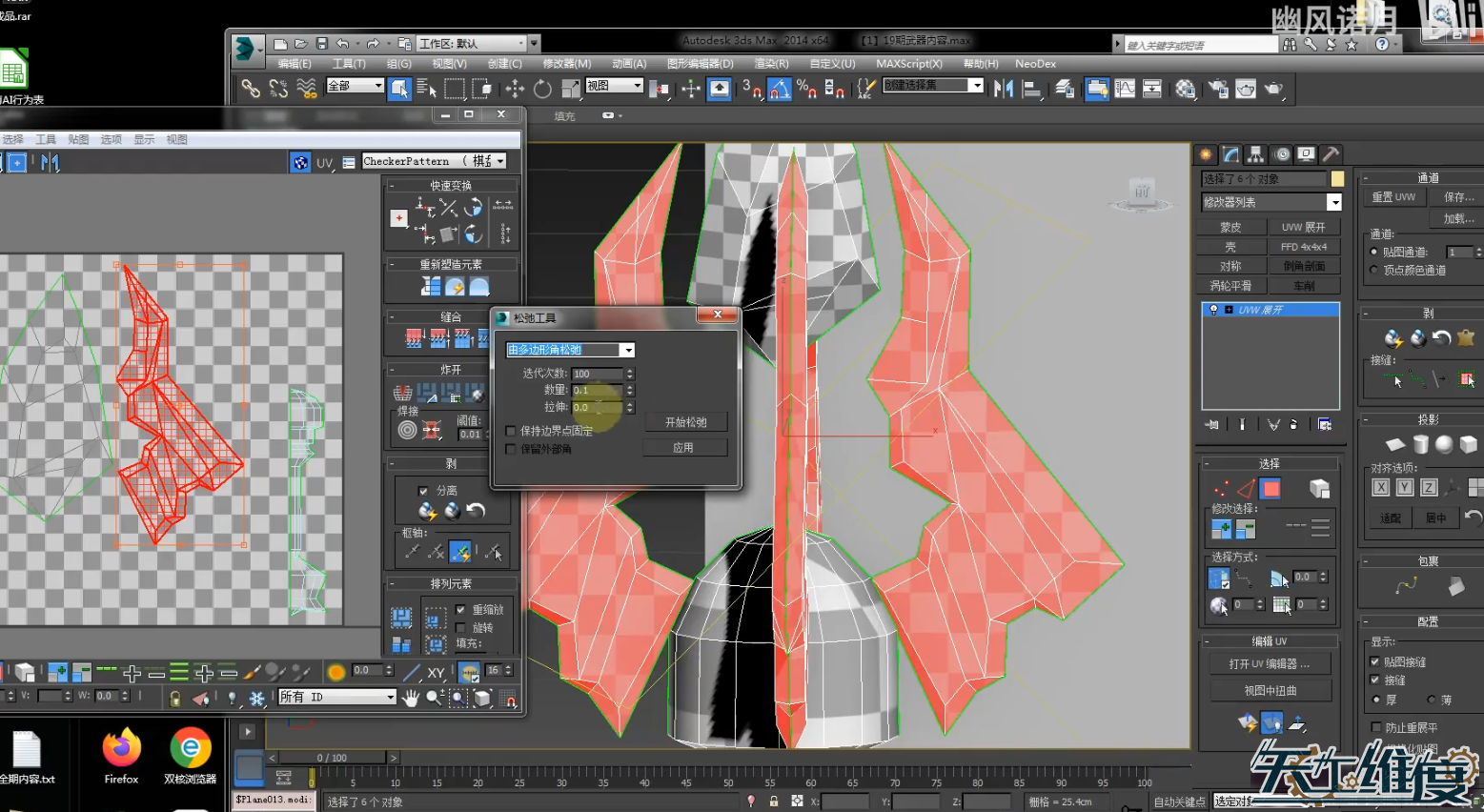Viewport: 1484px width, 812px height.
Task: Enable 保持边界点固定 checkbox
Action: (511, 431)
